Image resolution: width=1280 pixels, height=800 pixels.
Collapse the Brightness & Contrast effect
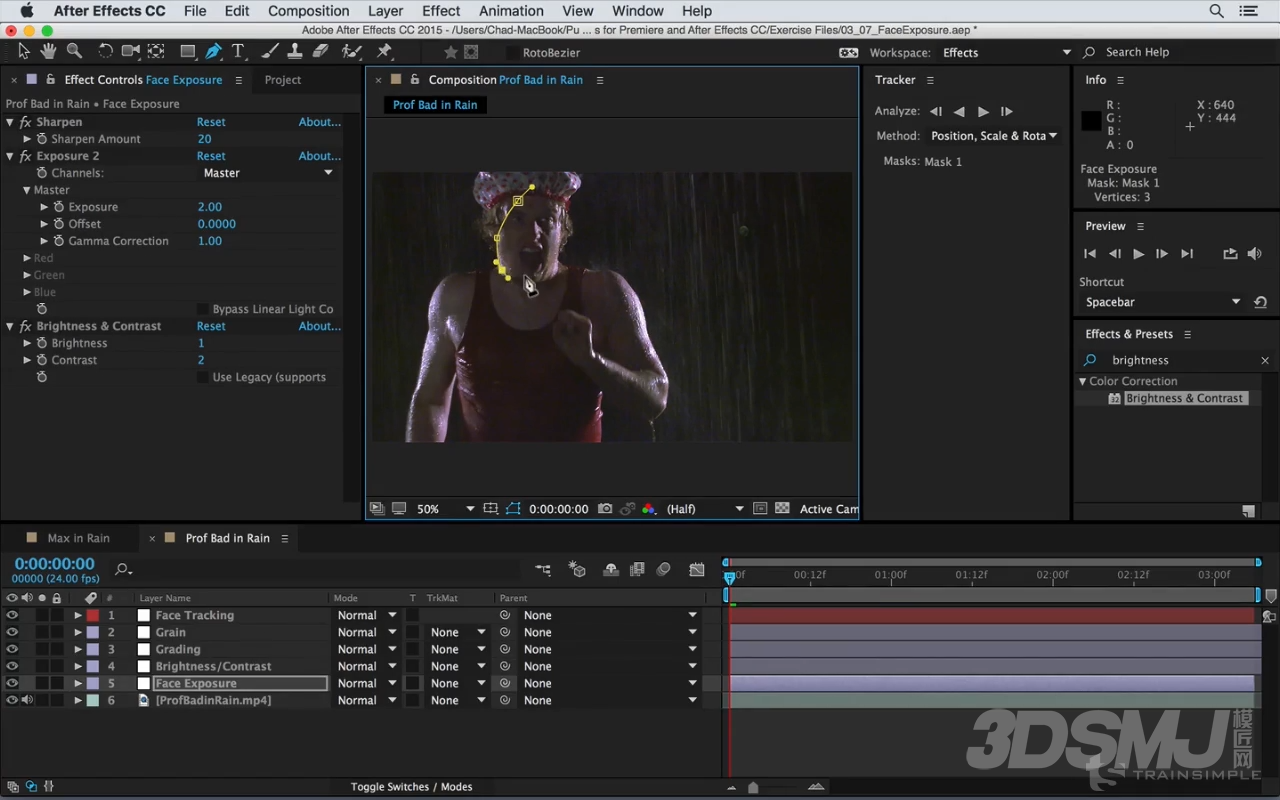(10, 326)
